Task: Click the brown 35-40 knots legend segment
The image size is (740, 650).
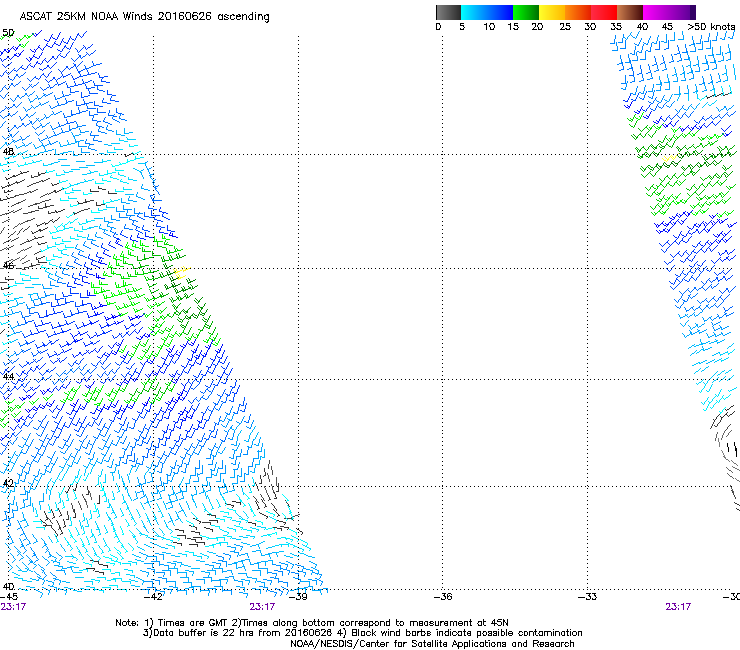Action: (630, 12)
